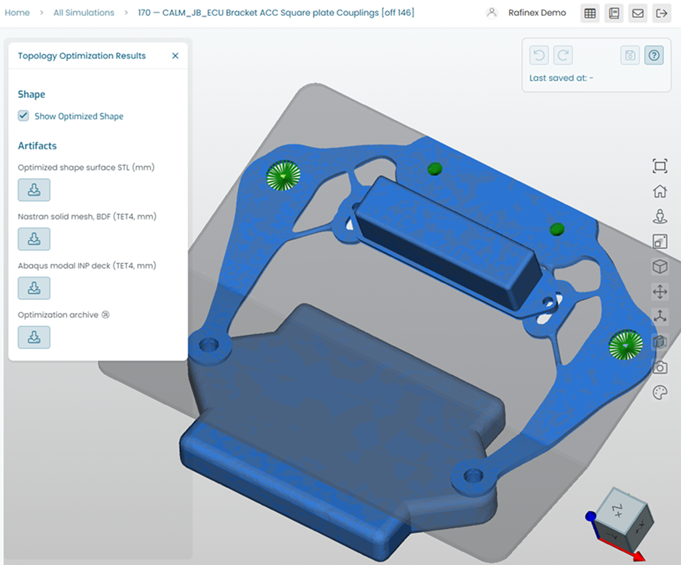Click the Rafinex Demo username
The height and width of the screenshot is (565, 681).
tap(537, 13)
